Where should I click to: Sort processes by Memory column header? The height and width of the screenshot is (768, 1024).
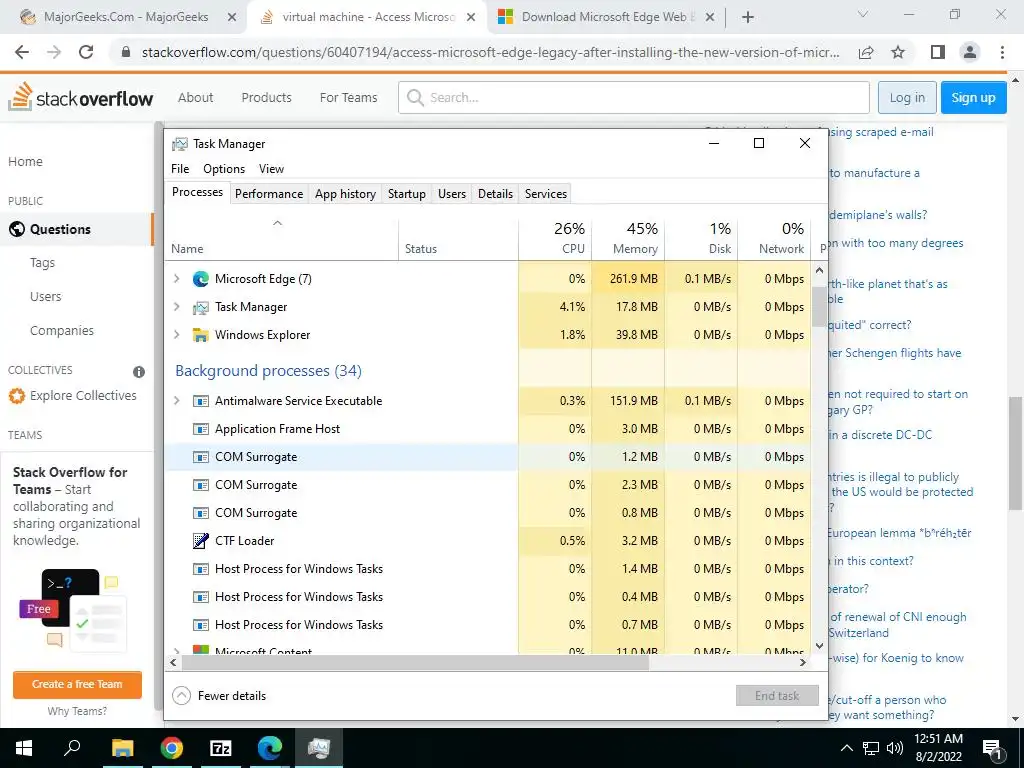[628, 238]
